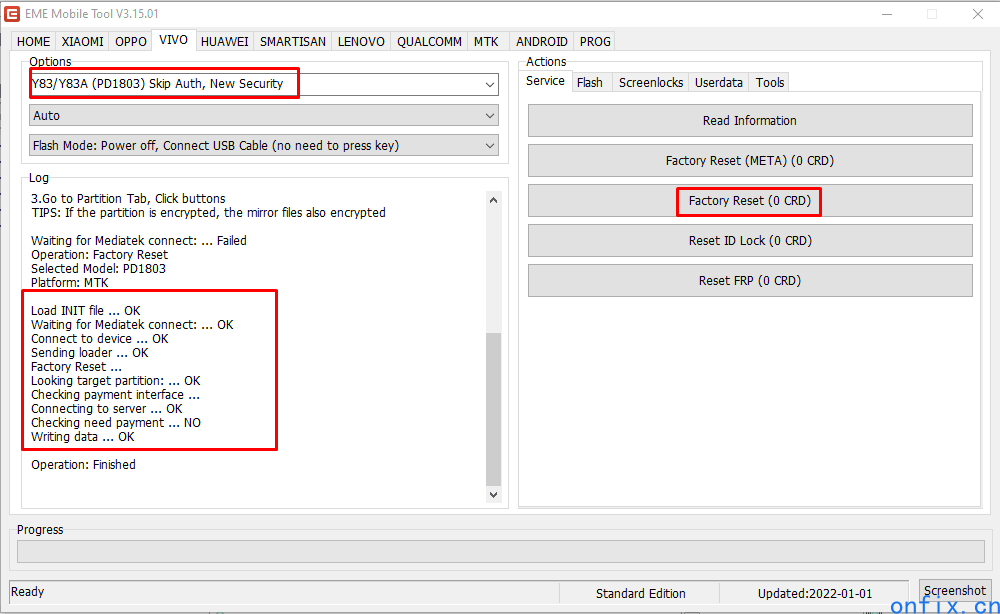This screenshot has width=1000, height=614.
Task: Click the Screenshot button
Action: coord(954,591)
